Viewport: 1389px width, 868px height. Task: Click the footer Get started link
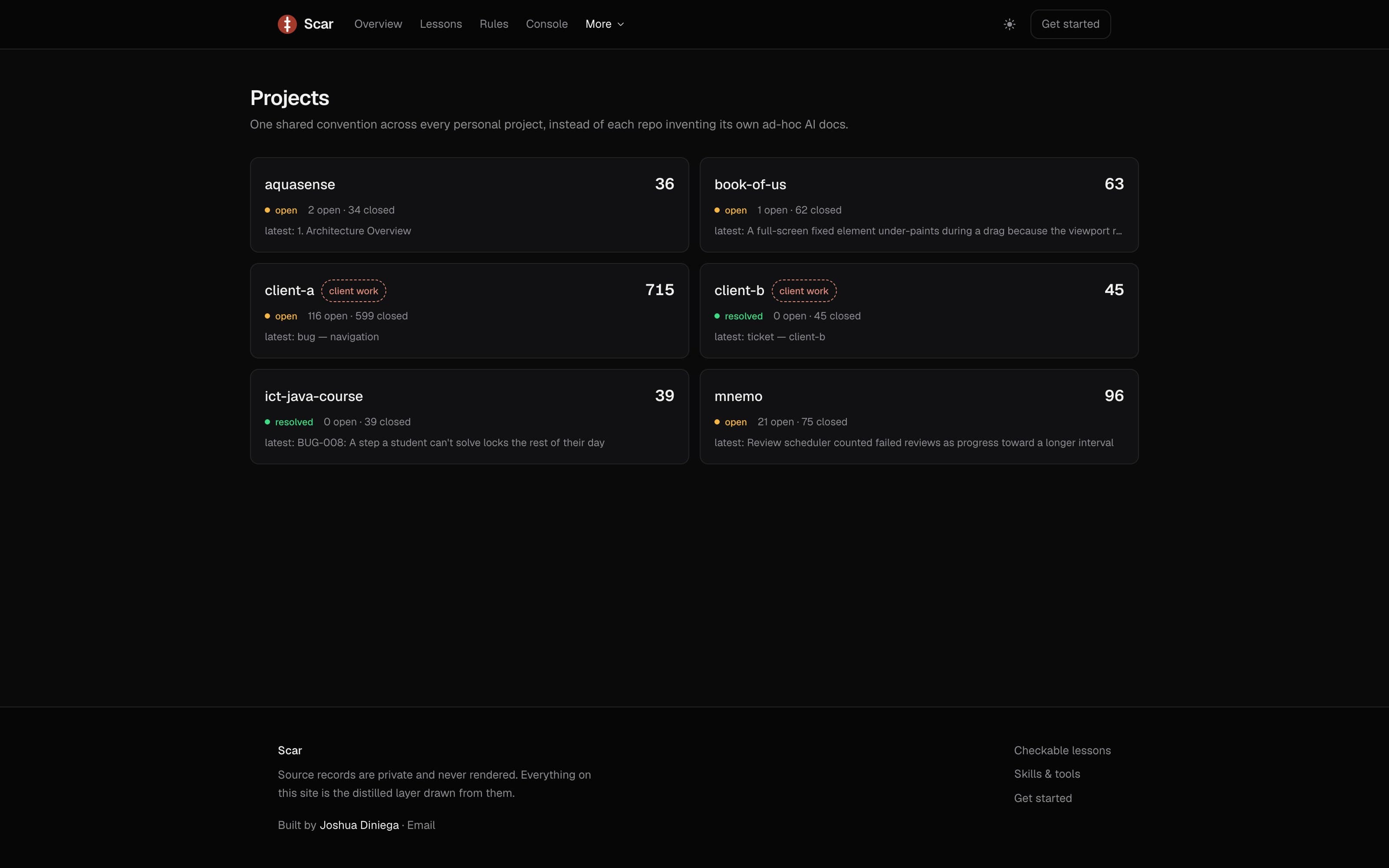[x=1043, y=798]
